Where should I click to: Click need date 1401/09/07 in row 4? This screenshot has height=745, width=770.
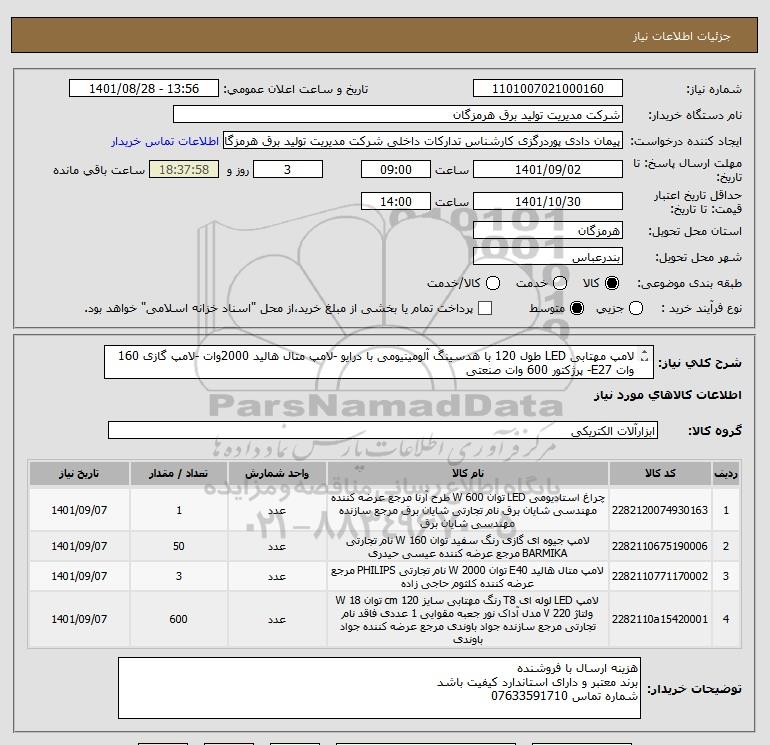[79, 619]
